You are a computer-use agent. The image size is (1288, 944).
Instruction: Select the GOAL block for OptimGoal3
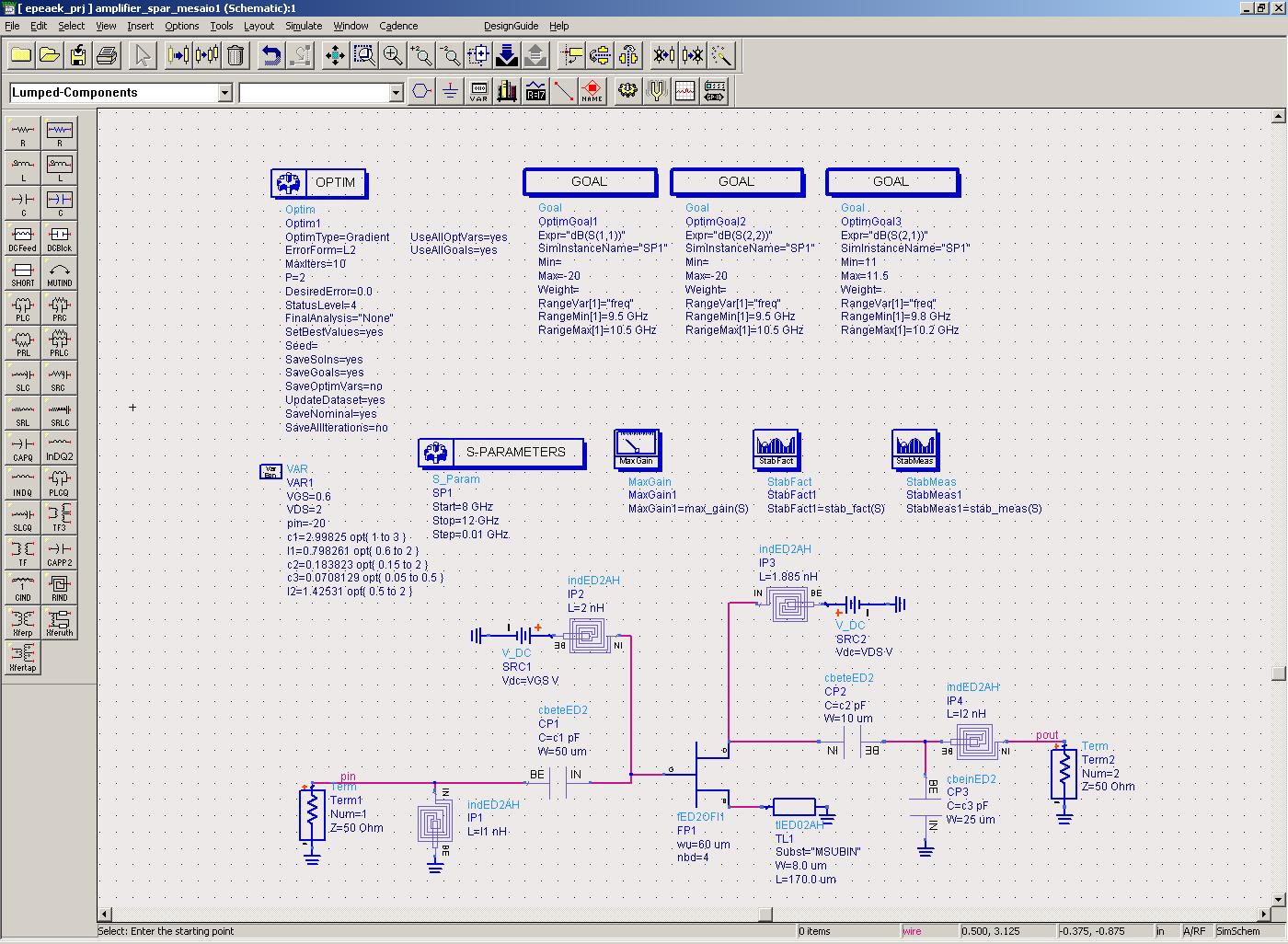892,182
